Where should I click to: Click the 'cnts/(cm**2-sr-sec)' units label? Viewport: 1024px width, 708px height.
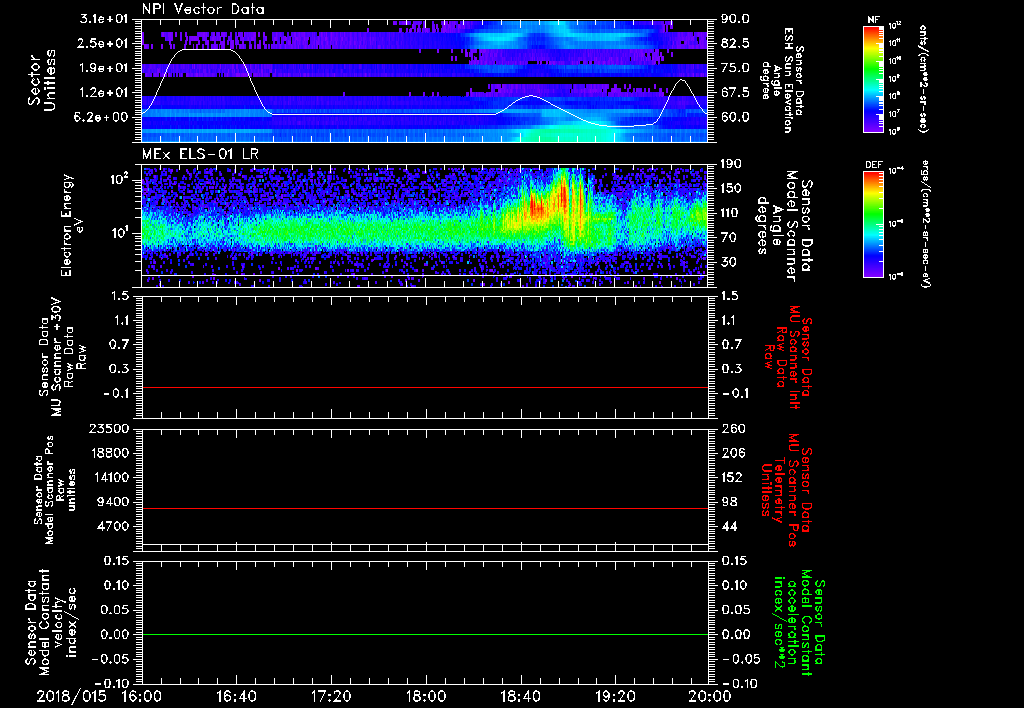[924, 78]
